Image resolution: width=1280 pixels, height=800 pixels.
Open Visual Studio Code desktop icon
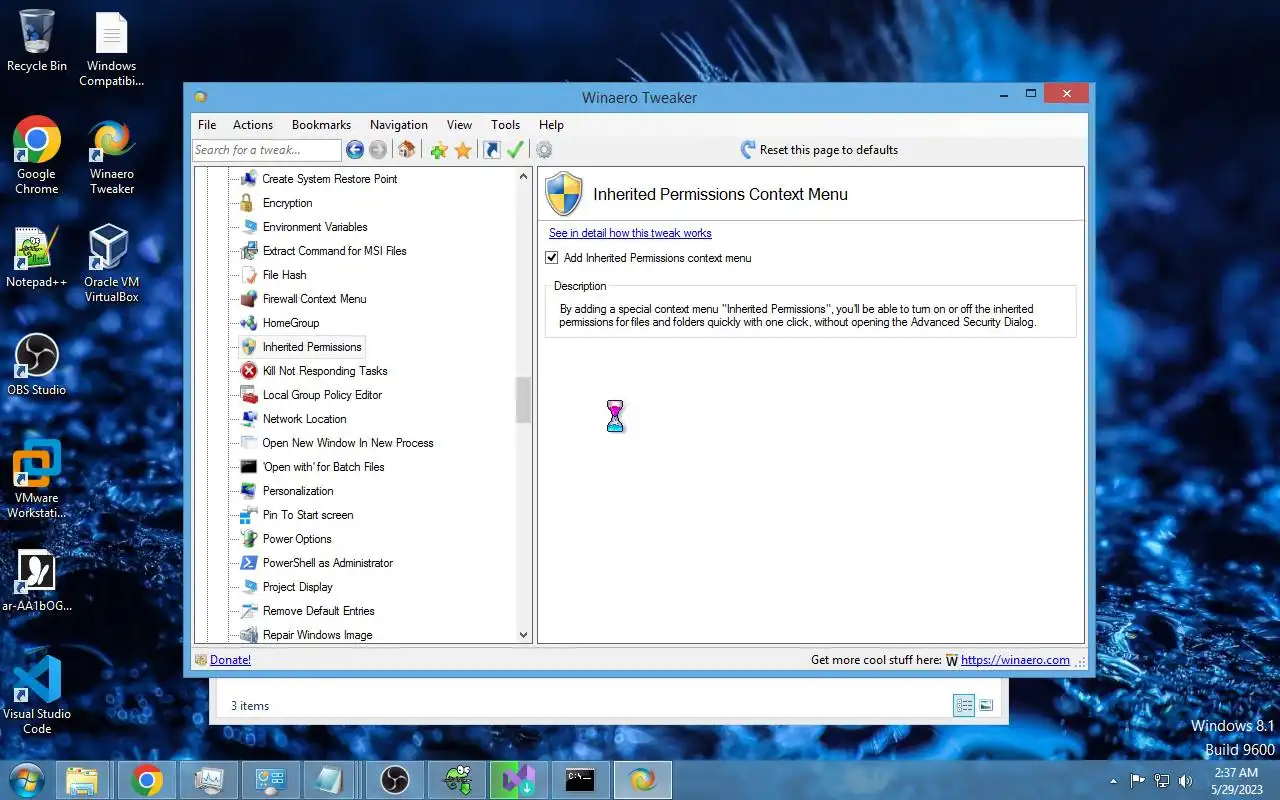point(37,696)
